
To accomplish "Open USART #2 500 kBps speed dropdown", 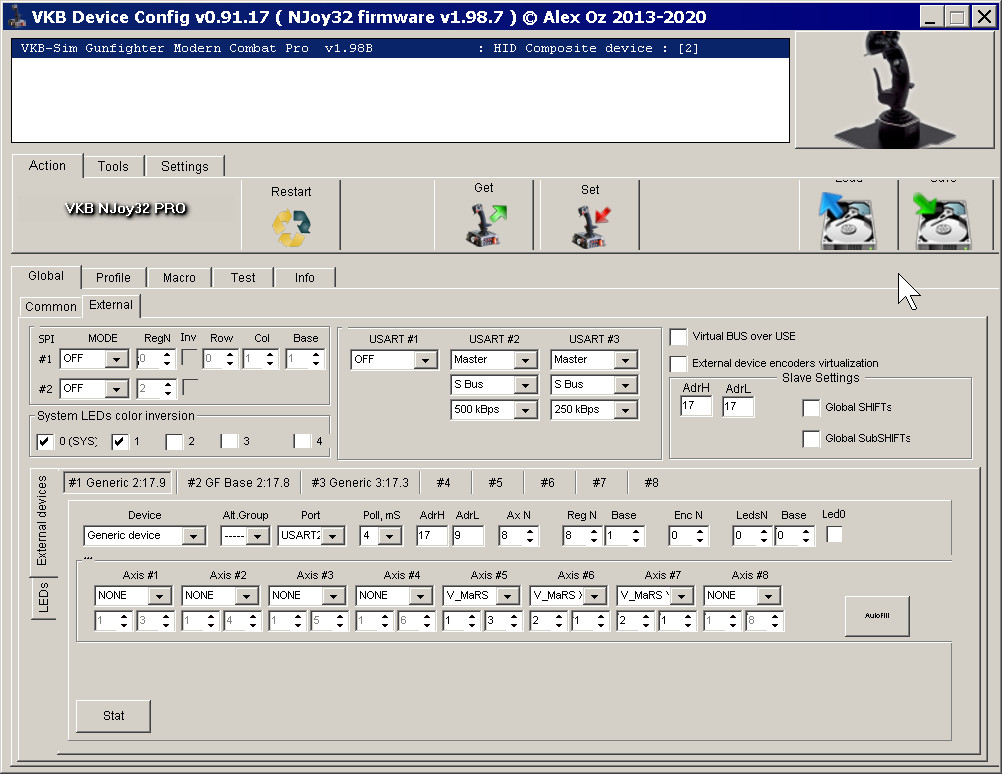I will click(525, 410).
